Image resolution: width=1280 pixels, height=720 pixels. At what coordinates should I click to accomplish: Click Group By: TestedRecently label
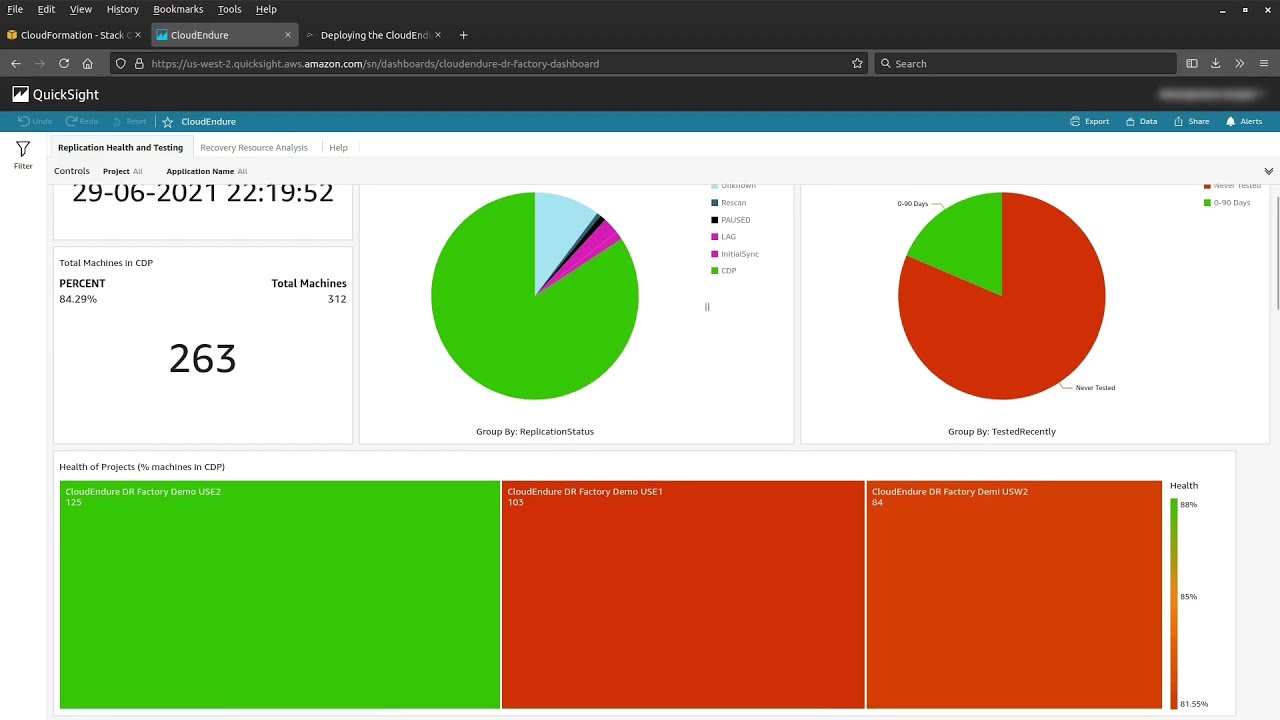coord(1002,432)
